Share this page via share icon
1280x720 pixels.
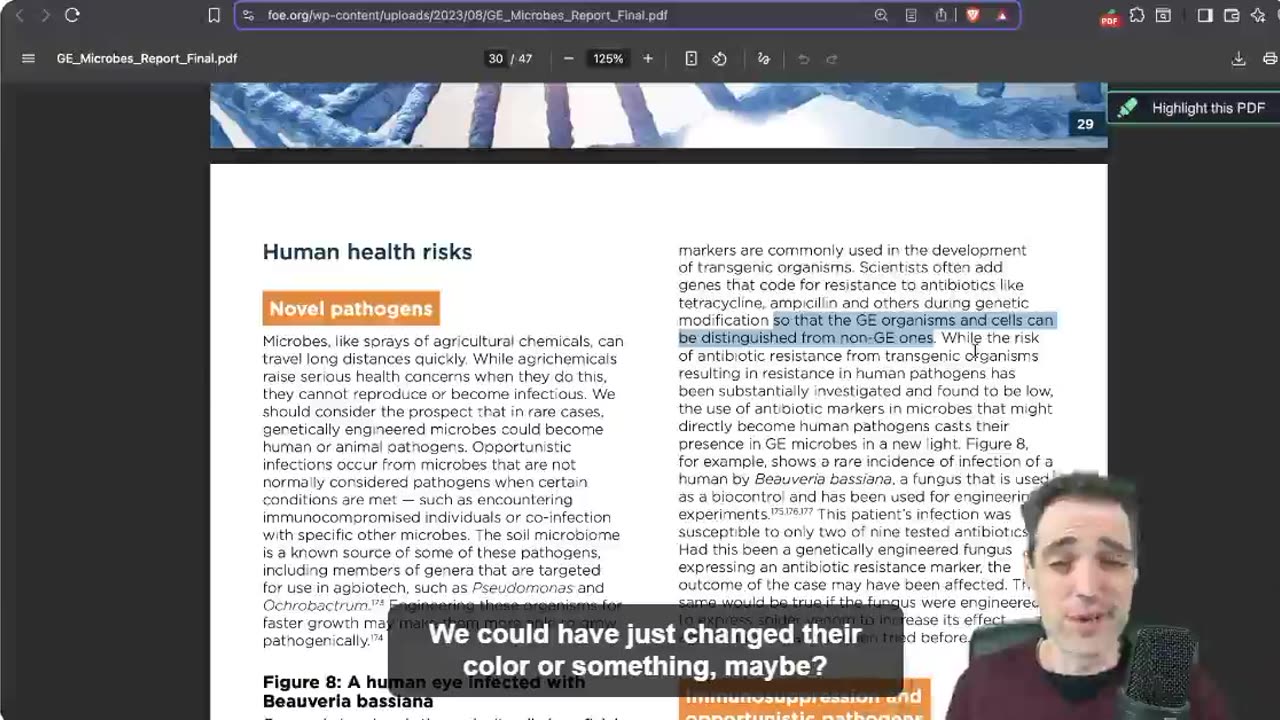pyautogui.click(x=941, y=15)
